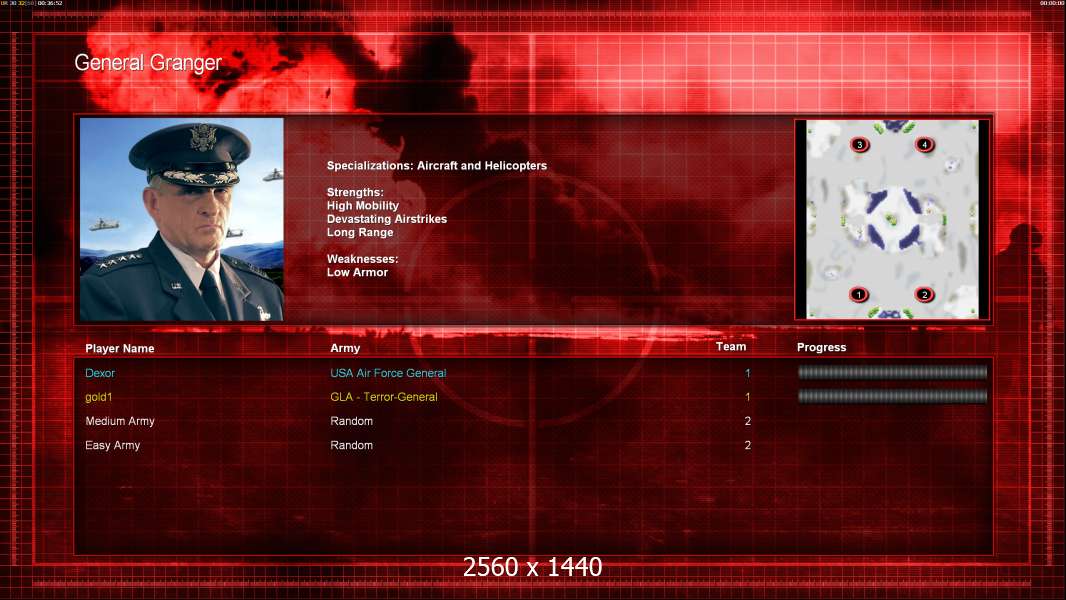Click the High Mobility strength line

click(362, 206)
